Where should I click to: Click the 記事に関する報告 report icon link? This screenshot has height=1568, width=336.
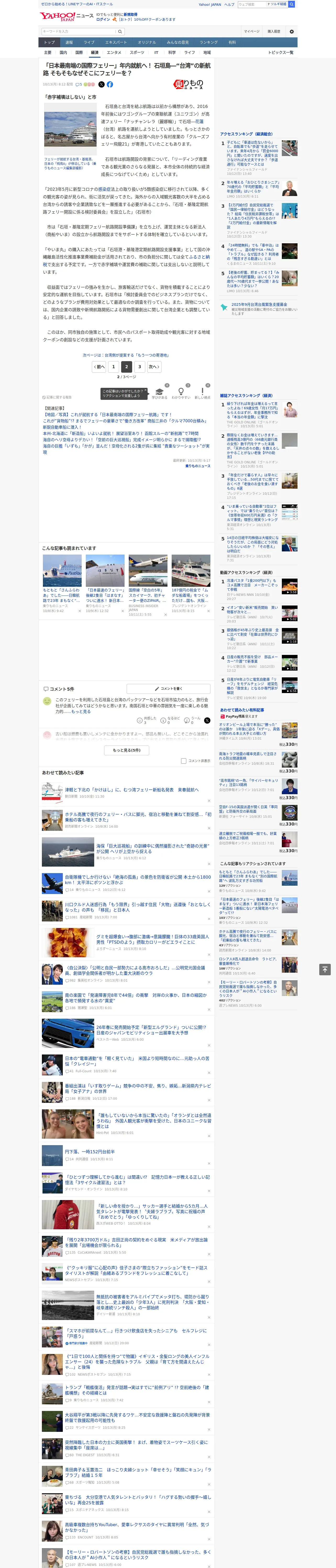(57, 397)
